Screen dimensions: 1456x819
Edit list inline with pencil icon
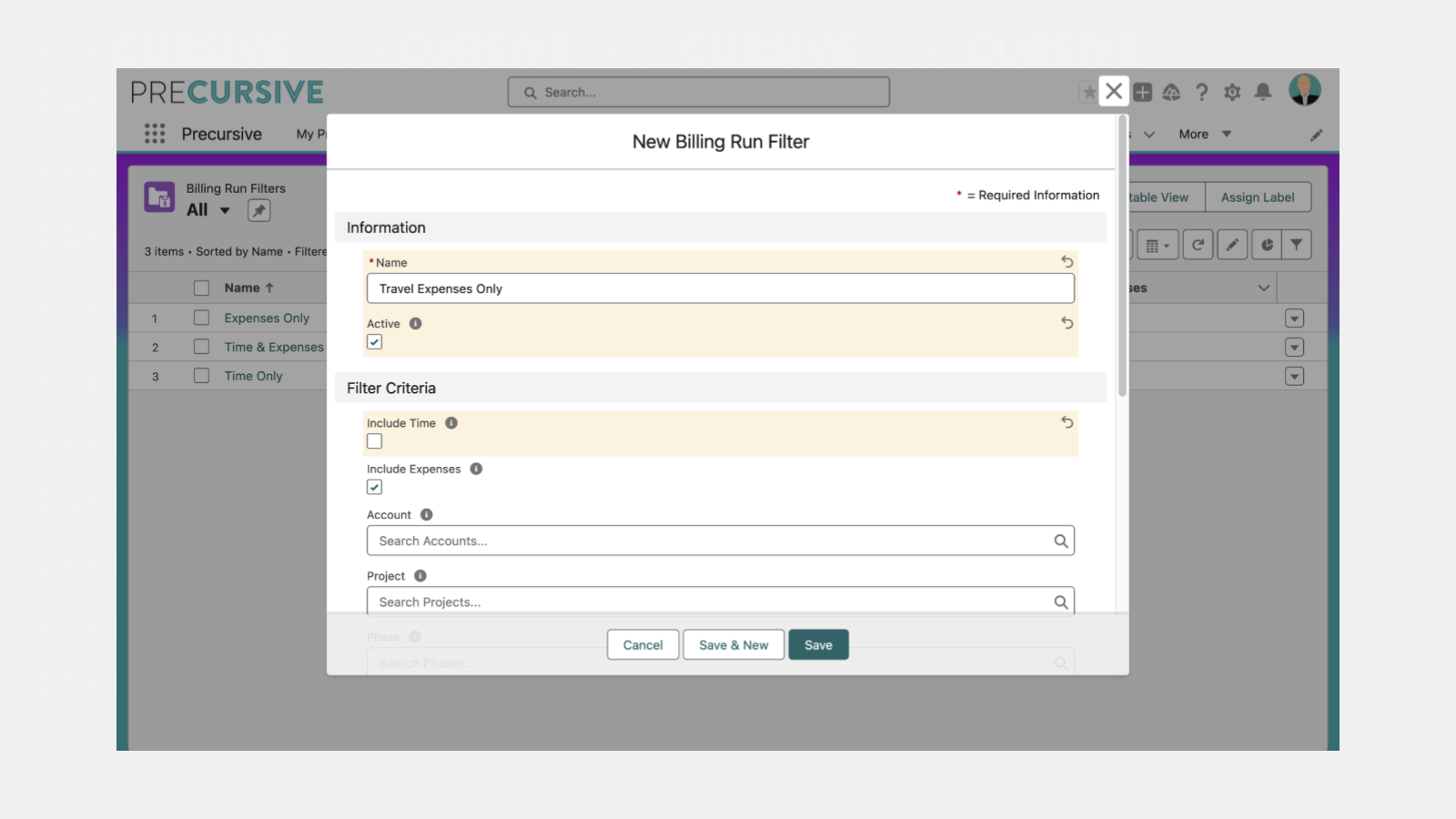point(1232,245)
